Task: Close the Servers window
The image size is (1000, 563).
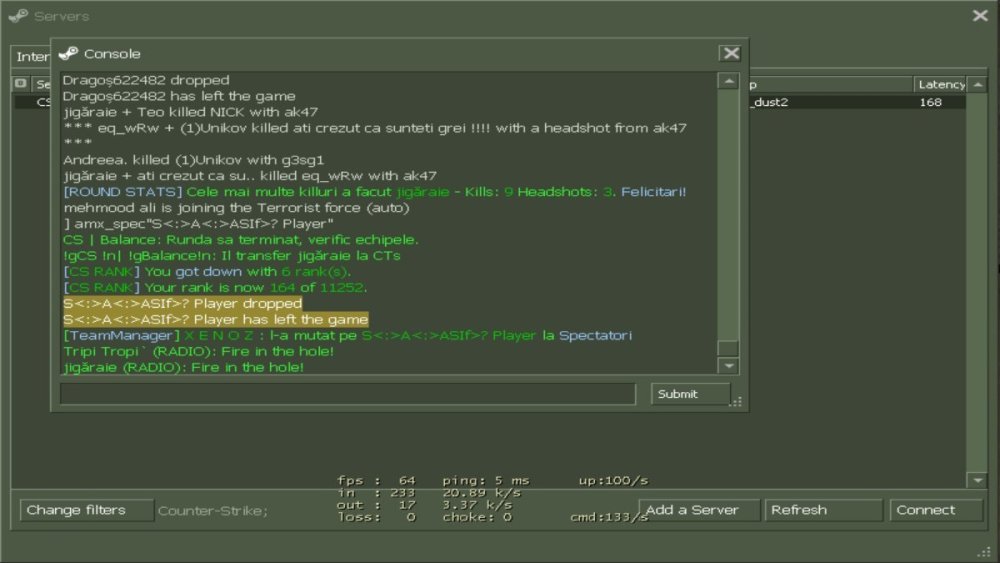Action: click(x=980, y=15)
